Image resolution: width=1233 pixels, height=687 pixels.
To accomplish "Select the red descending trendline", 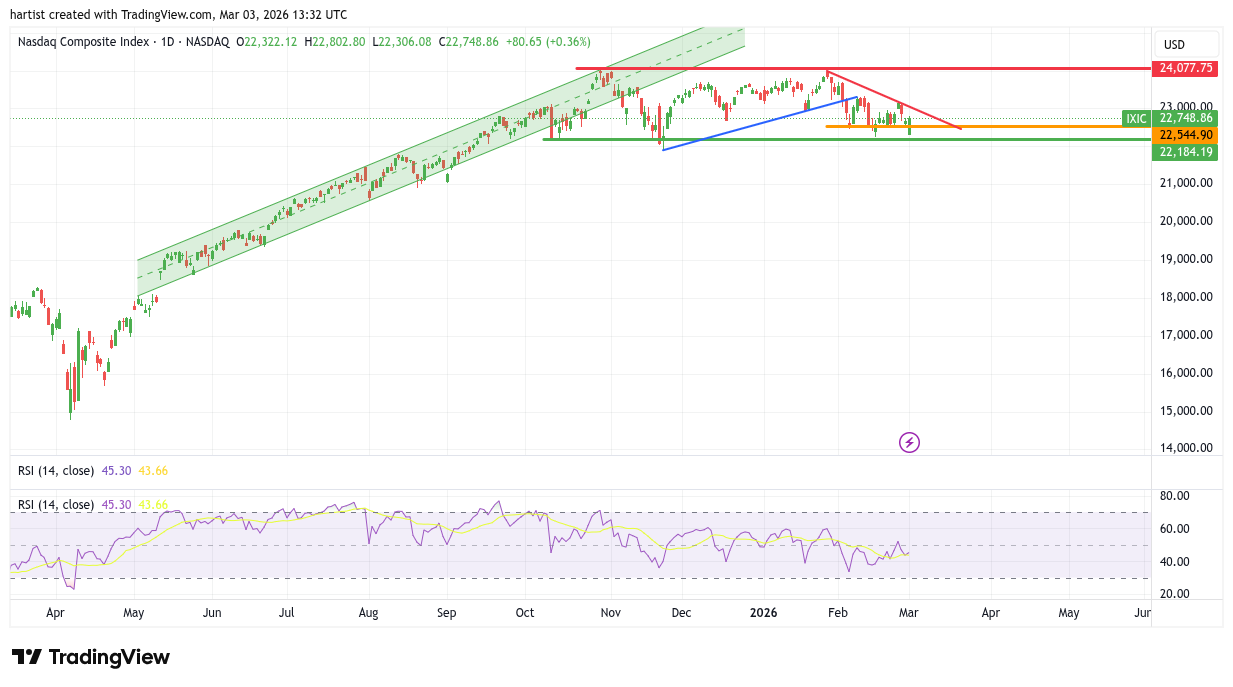I will point(900,102).
